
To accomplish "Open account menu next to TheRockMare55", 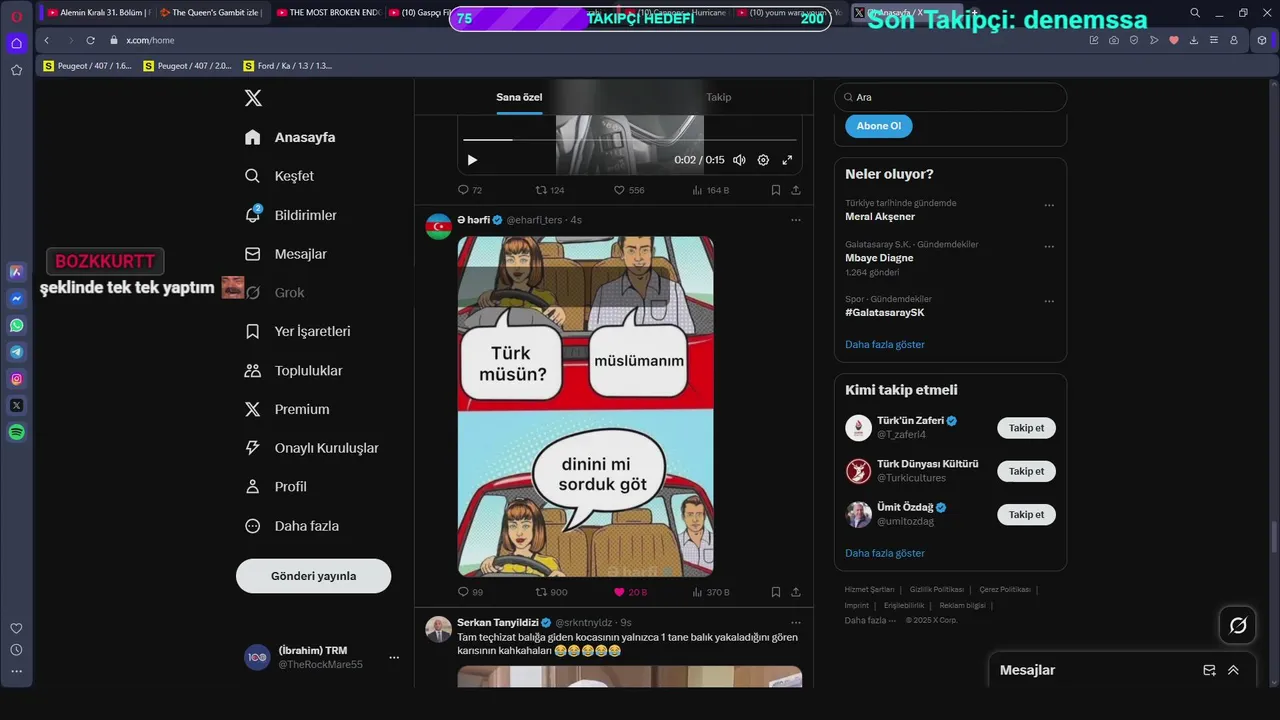I will coord(394,657).
